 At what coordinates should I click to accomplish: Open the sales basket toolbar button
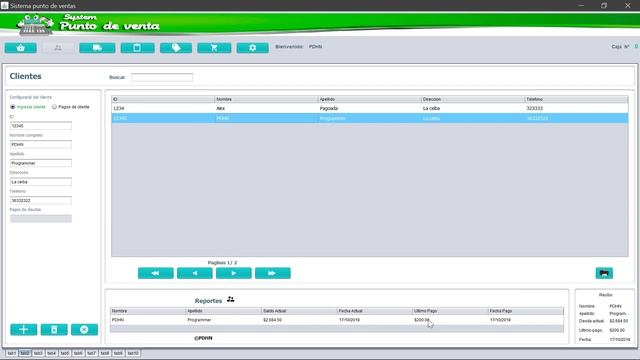20,48
